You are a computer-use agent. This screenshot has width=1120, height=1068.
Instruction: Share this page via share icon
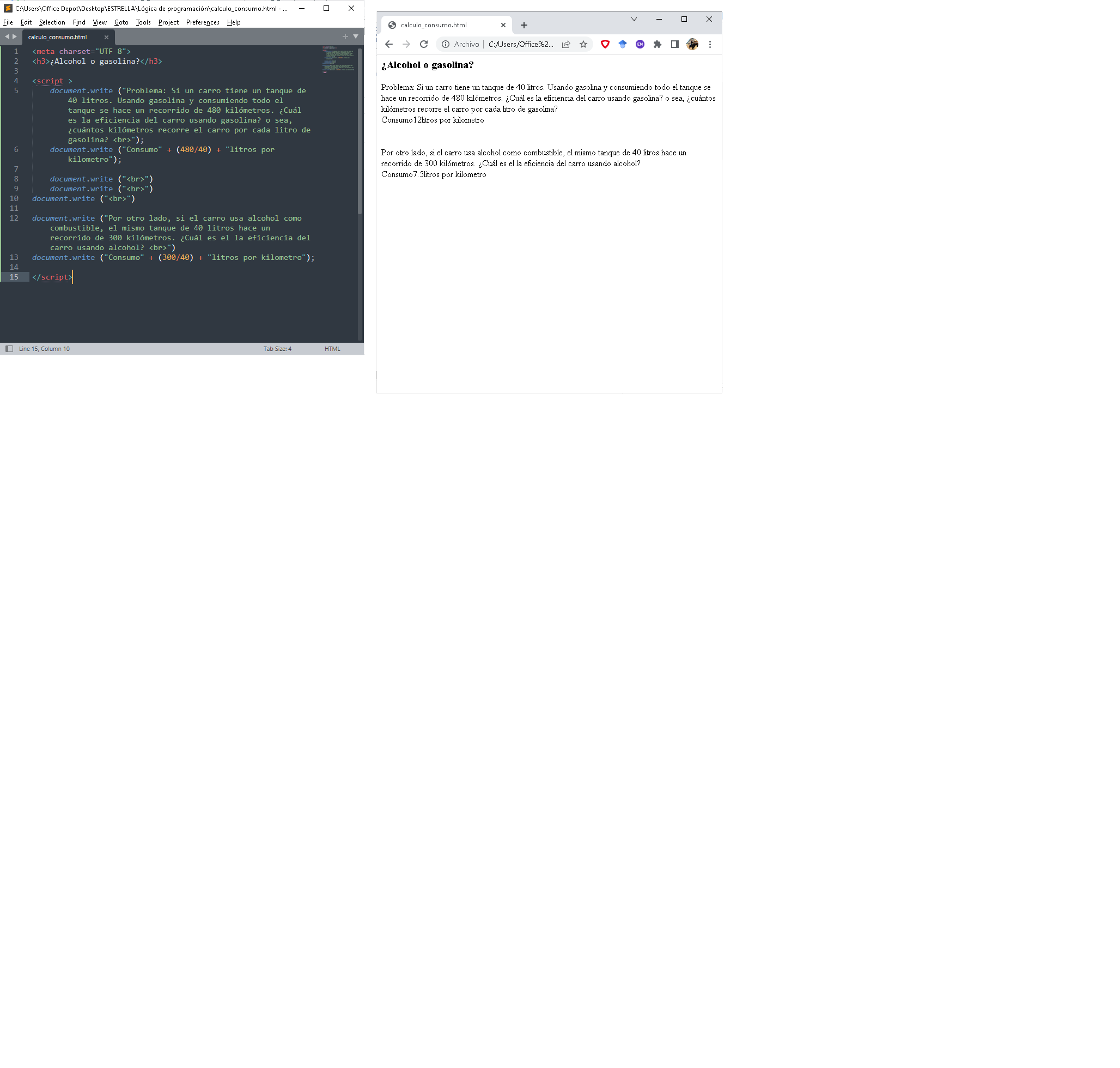coord(565,44)
